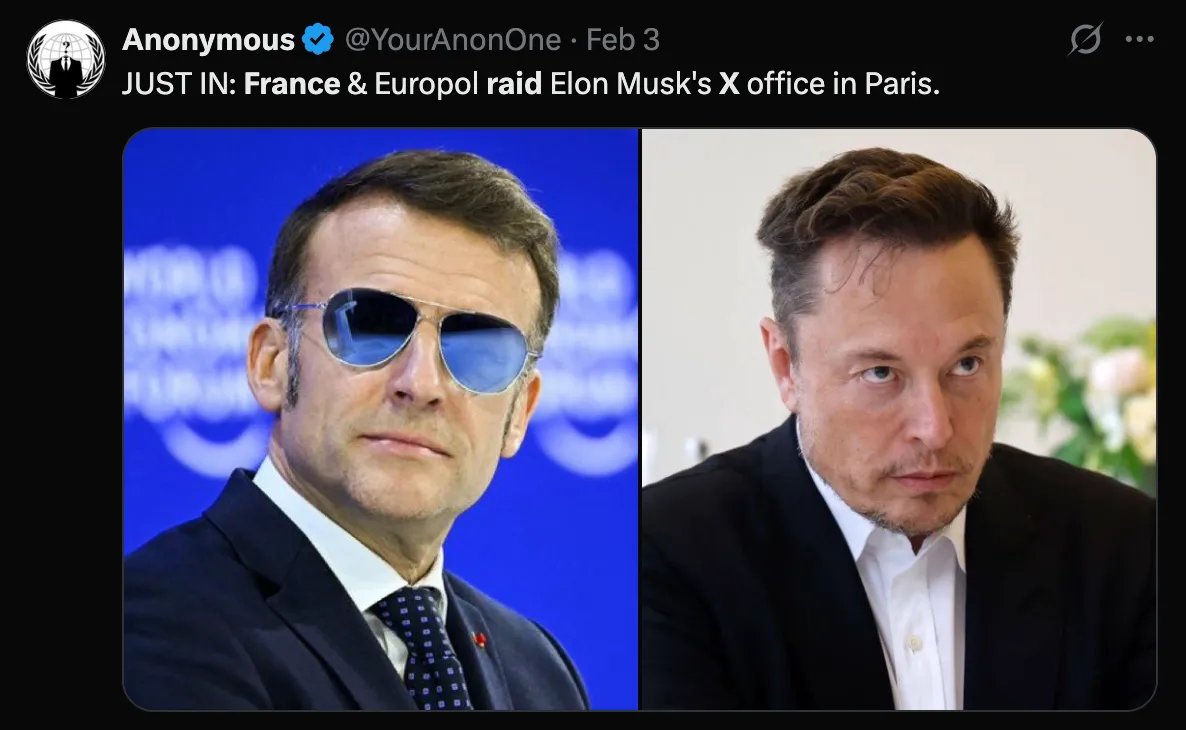Viewport: 1186px width, 730px height.
Task: Open the Anonymous account profile avatar
Action: (66, 59)
